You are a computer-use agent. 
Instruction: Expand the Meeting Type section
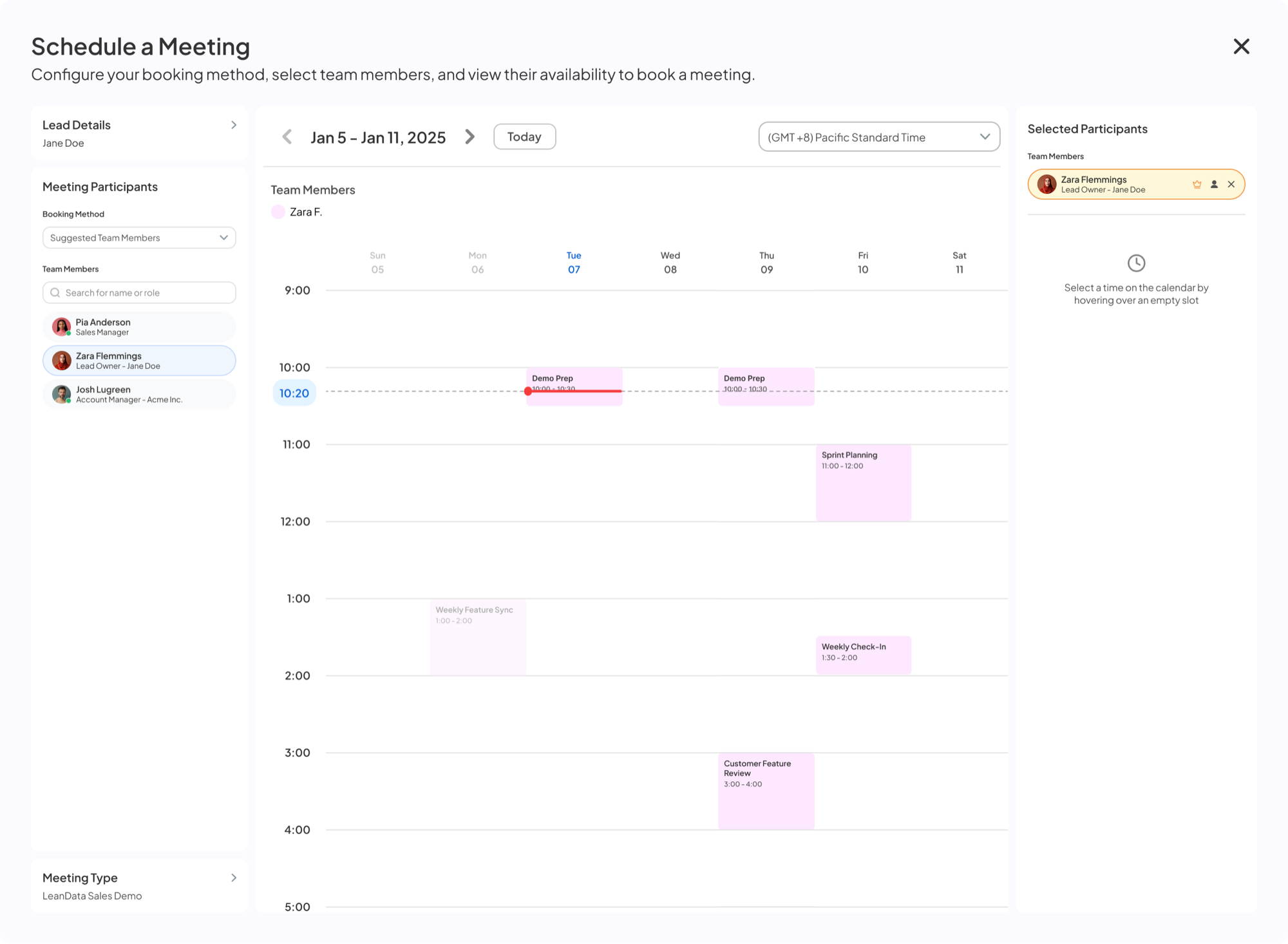[x=139, y=885]
